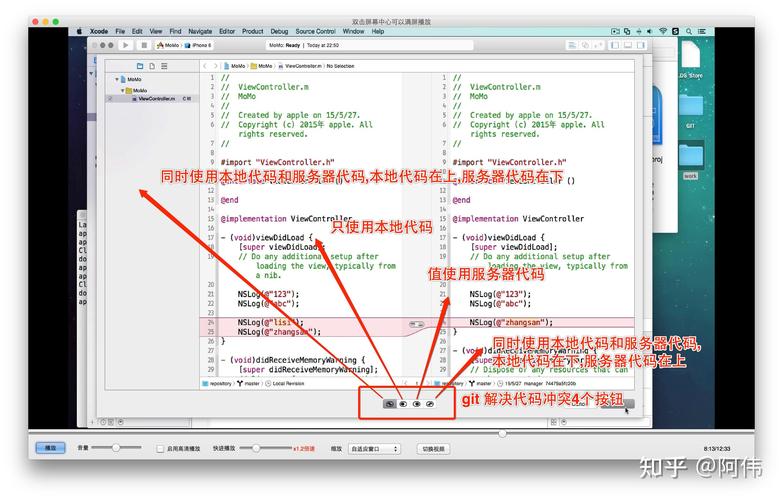Choose right-only merge resolution button
This screenshot has width=783, height=500.
pos(416,404)
